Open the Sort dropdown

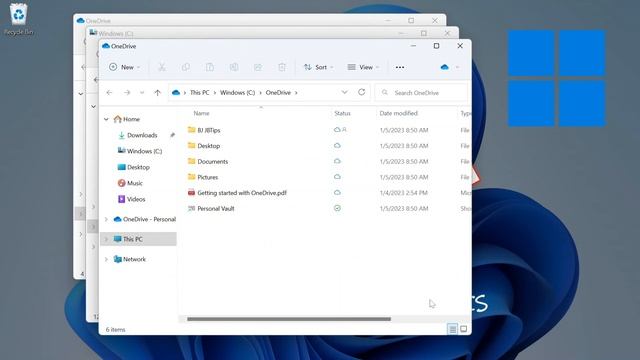click(318, 67)
